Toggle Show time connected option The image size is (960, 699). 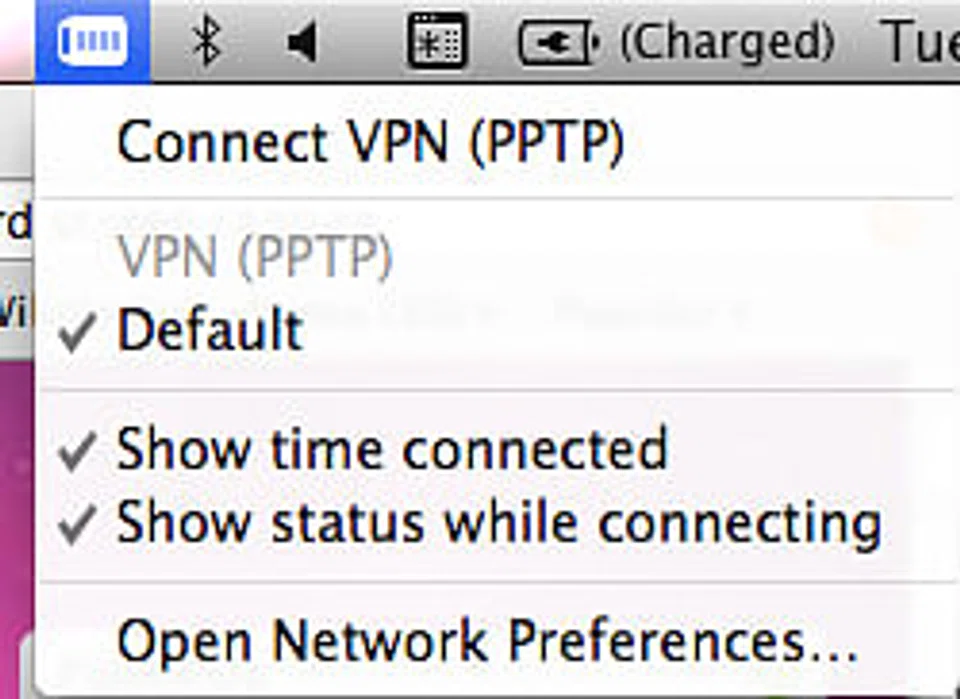pos(392,450)
